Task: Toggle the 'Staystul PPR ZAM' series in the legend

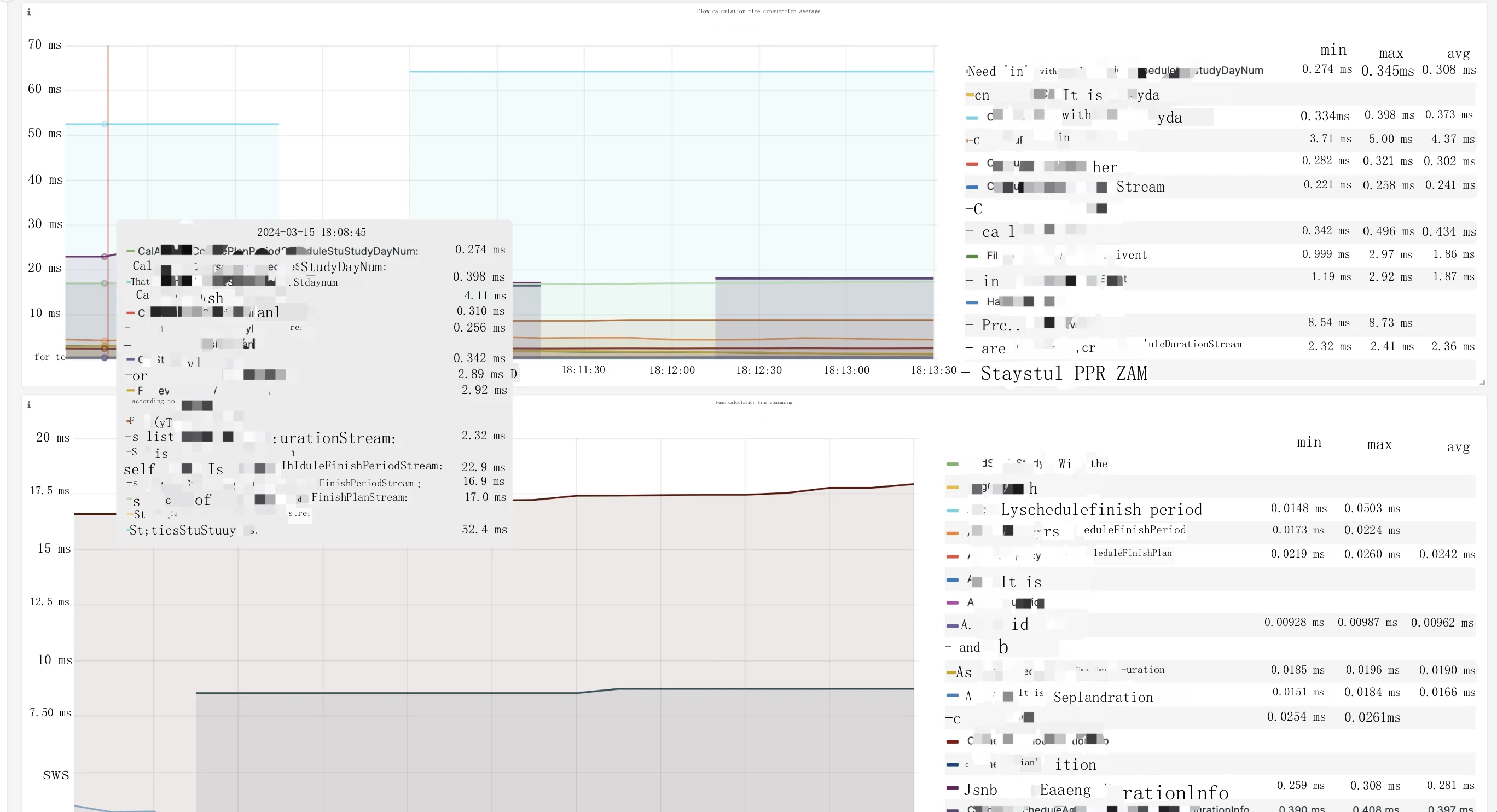Action: pyautogui.click(x=1064, y=373)
